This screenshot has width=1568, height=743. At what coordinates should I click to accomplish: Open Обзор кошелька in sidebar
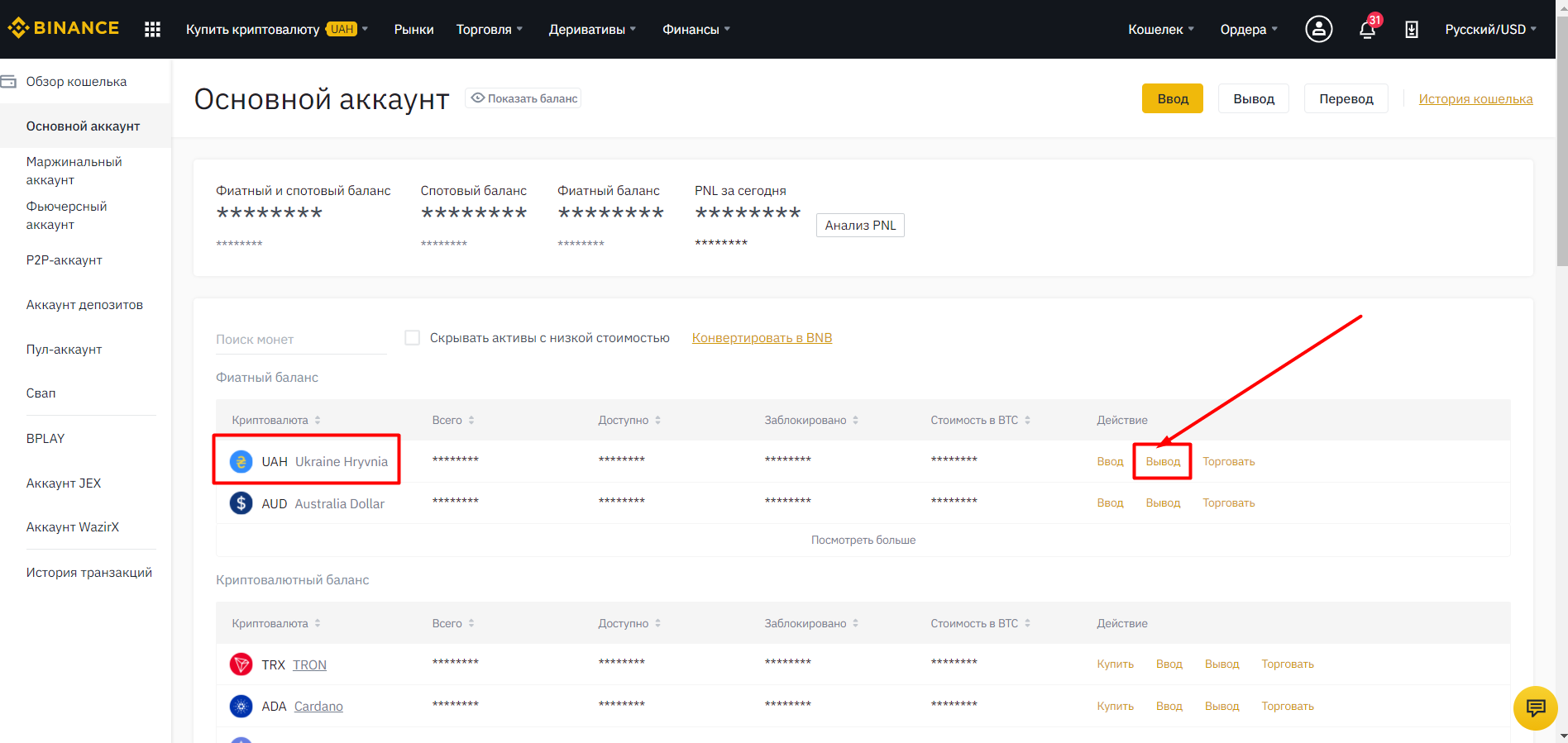[x=76, y=81]
